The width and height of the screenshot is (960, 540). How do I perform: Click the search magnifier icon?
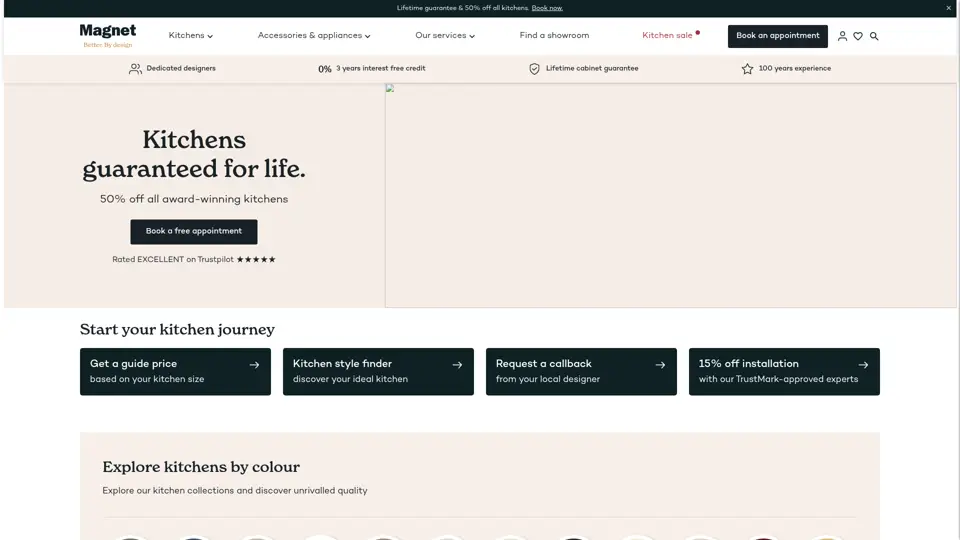[874, 36]
